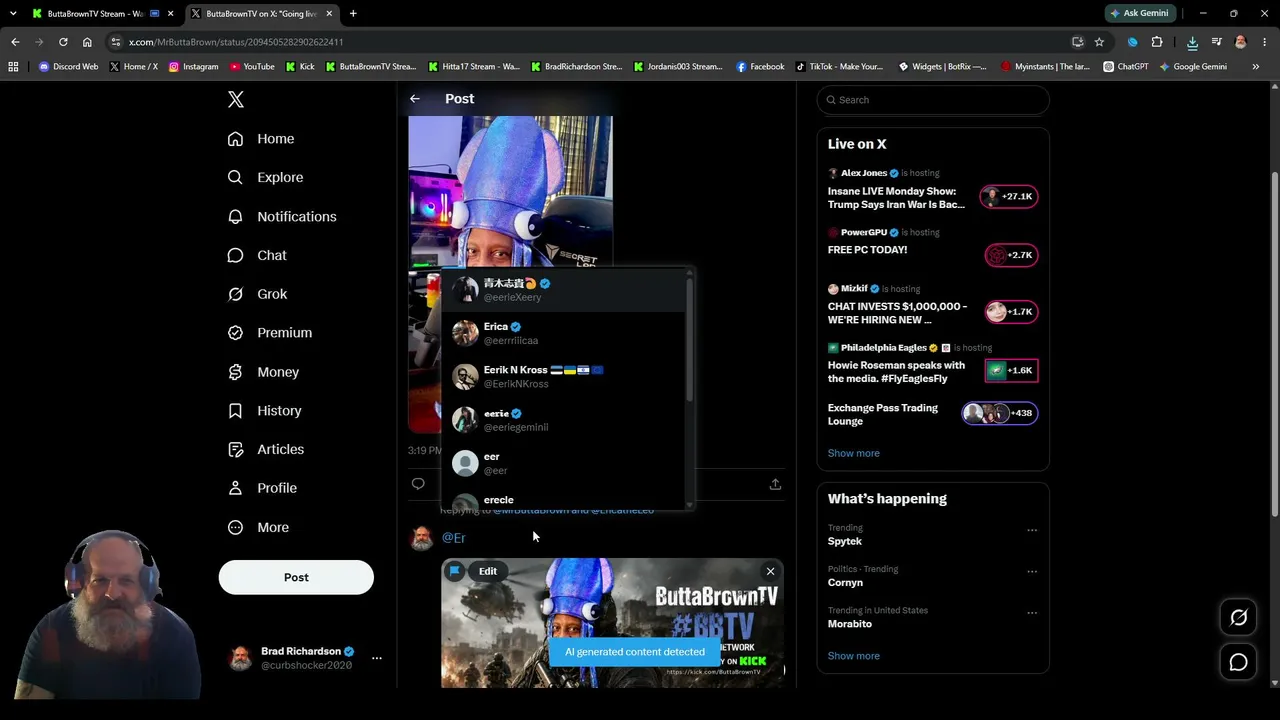Open Articles in the X sidebar
The height and width of the screenshot is (720, 1280).
[266, 449]
